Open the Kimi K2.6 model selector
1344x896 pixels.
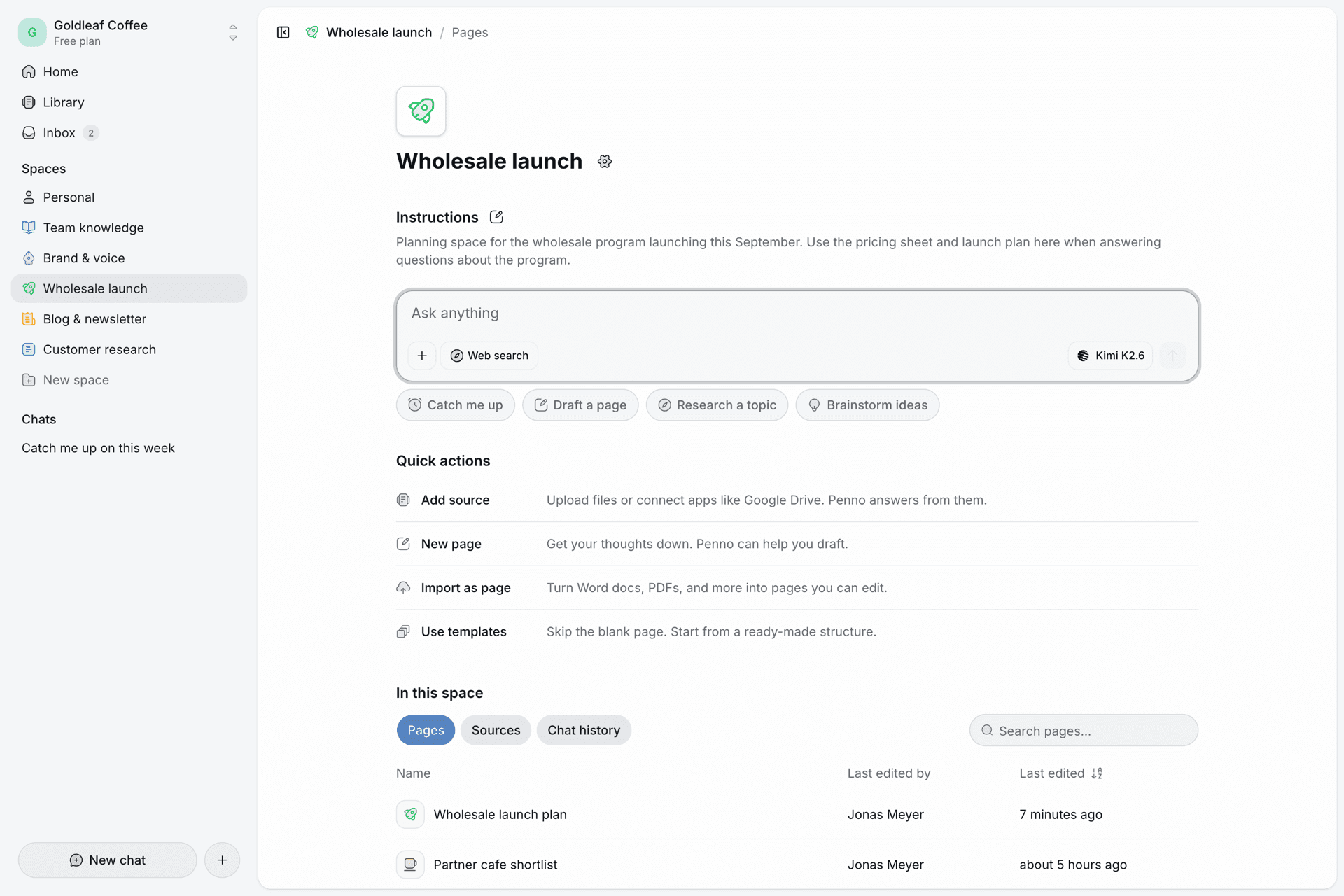click(1110, 356)
